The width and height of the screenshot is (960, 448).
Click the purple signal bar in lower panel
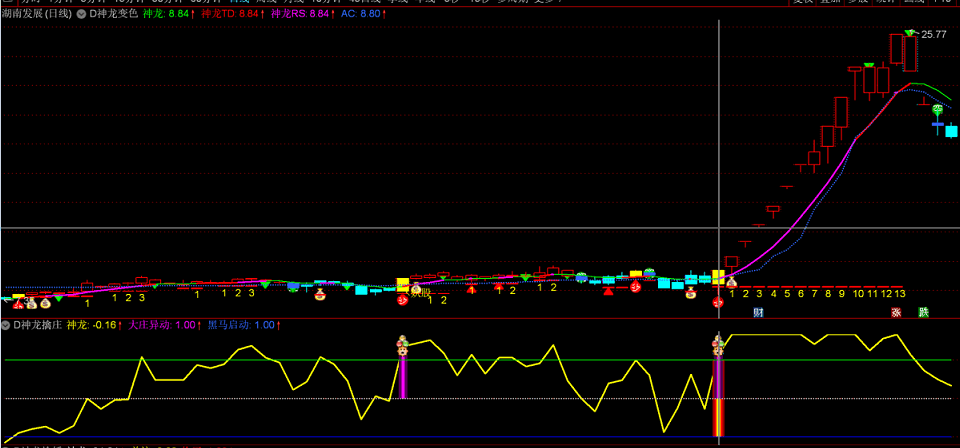(x=404, y=377)
